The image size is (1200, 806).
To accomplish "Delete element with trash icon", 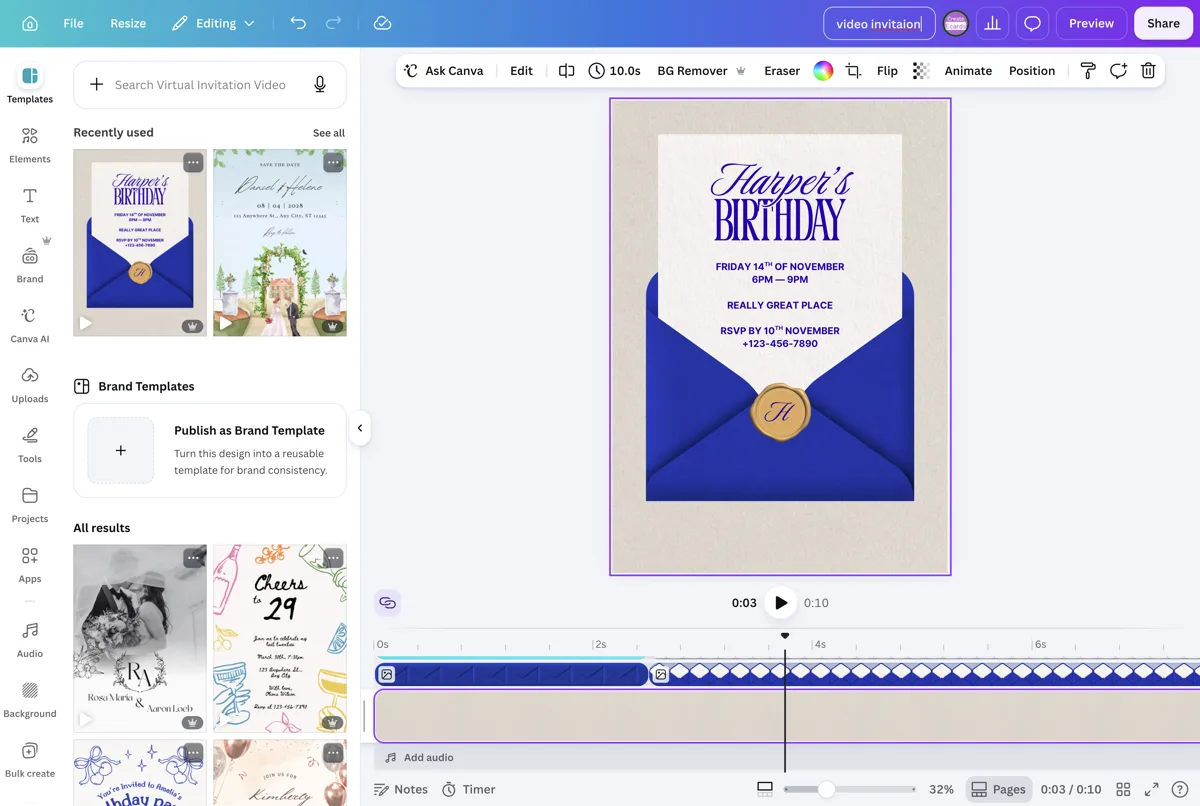I will [x=1148, y=71].
